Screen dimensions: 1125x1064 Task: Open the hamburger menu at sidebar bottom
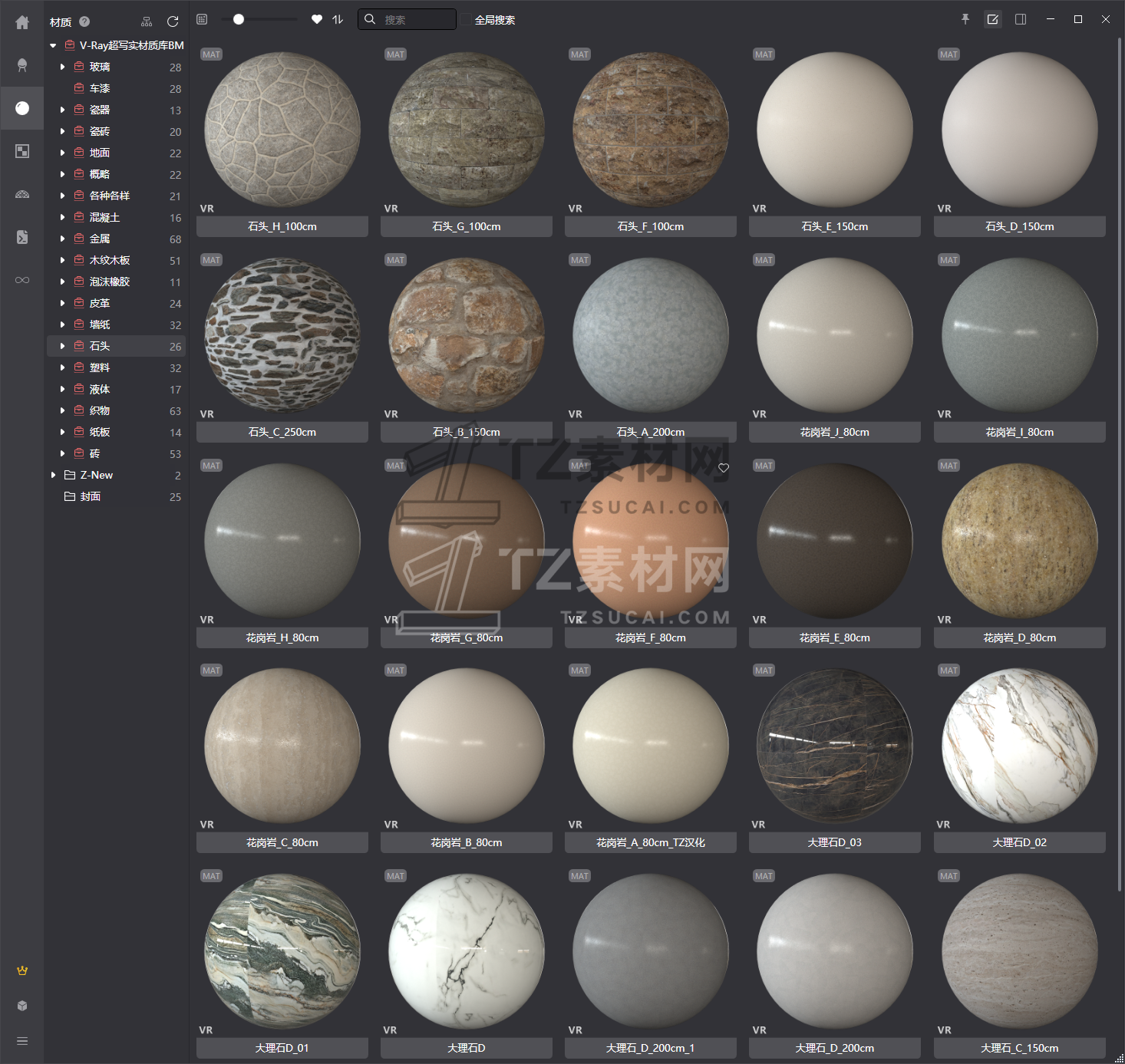(22, 1041)
